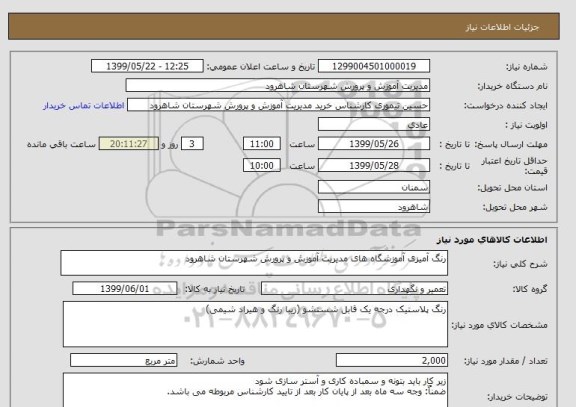Select the response deadline time 11:00

pyautogui.click(x=262, y=144)
